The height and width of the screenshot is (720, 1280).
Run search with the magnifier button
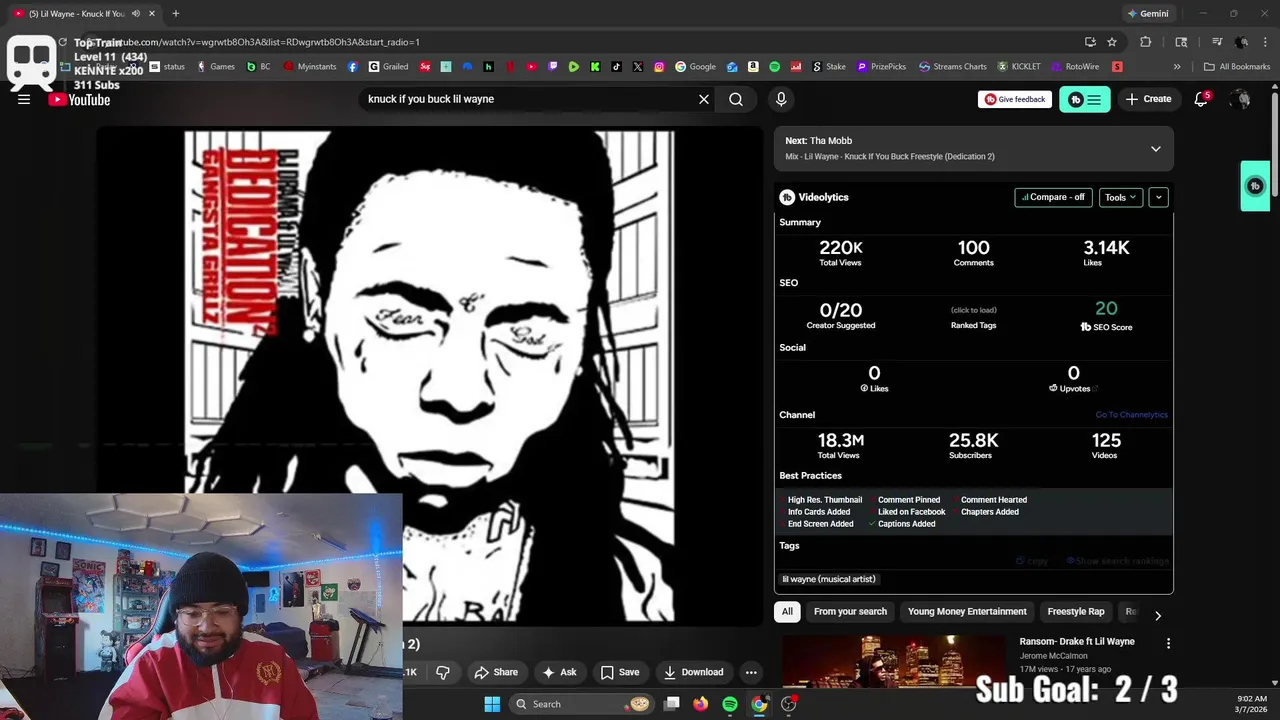tap(736, 99)
